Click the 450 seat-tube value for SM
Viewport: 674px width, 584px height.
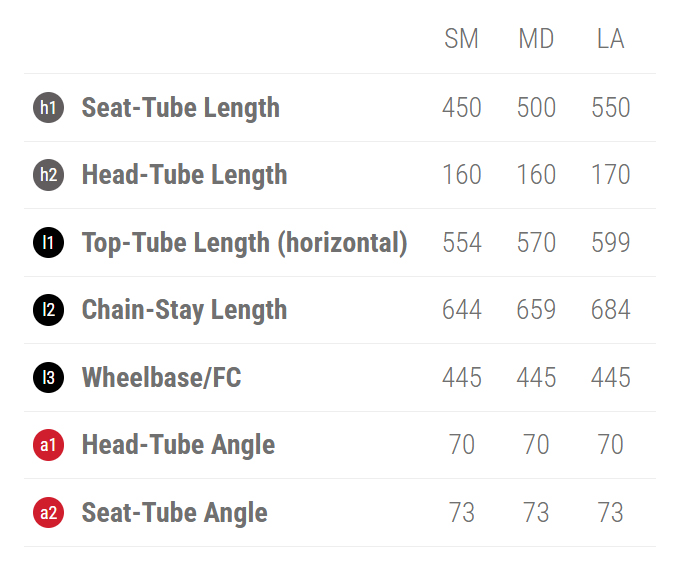(x=462, y=108)
